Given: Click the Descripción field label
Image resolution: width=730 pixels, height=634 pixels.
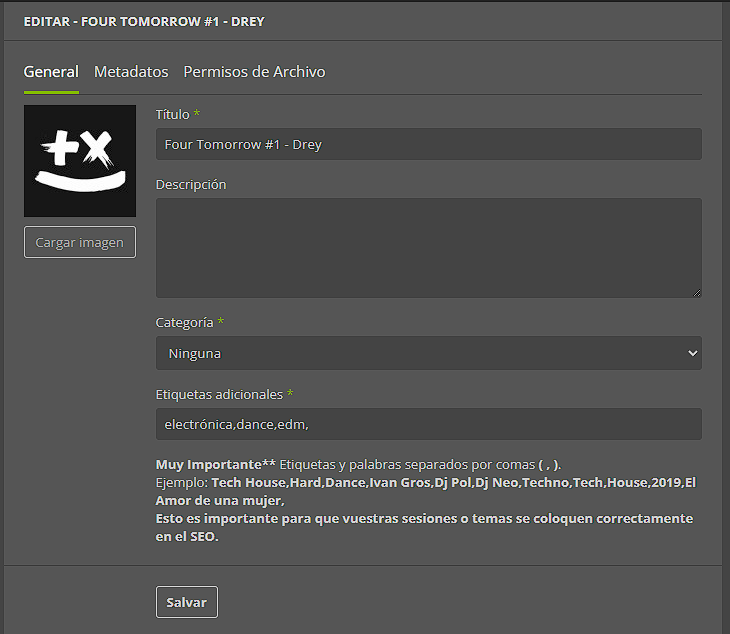Looking at the screenshot, I should 191,184.
